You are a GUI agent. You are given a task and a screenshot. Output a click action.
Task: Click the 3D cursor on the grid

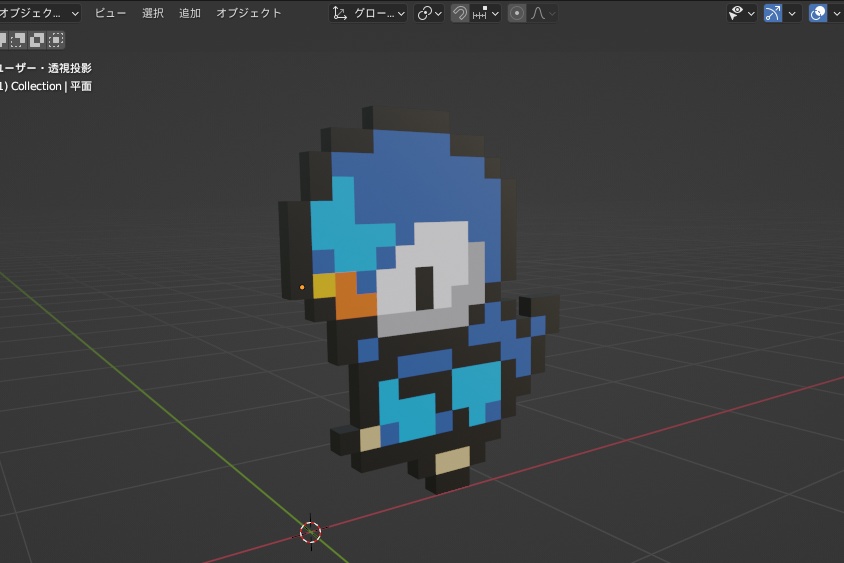click(x=311, y=532)
